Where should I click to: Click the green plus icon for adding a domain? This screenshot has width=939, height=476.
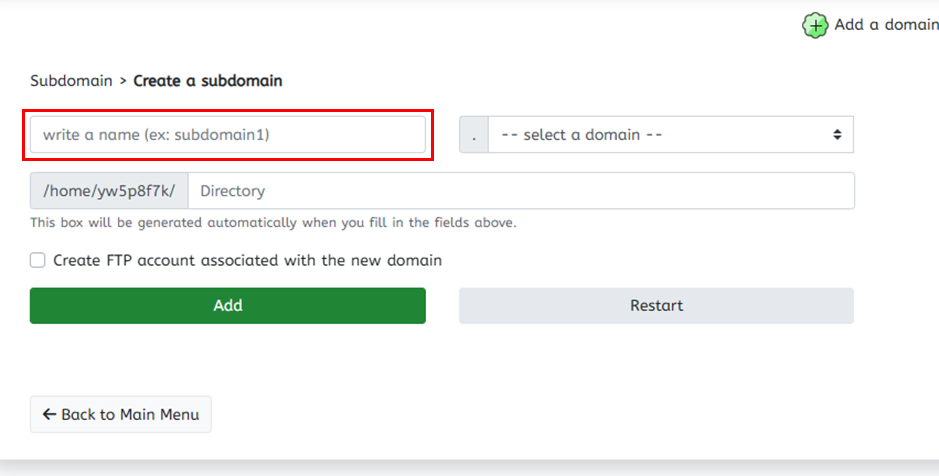815,26
